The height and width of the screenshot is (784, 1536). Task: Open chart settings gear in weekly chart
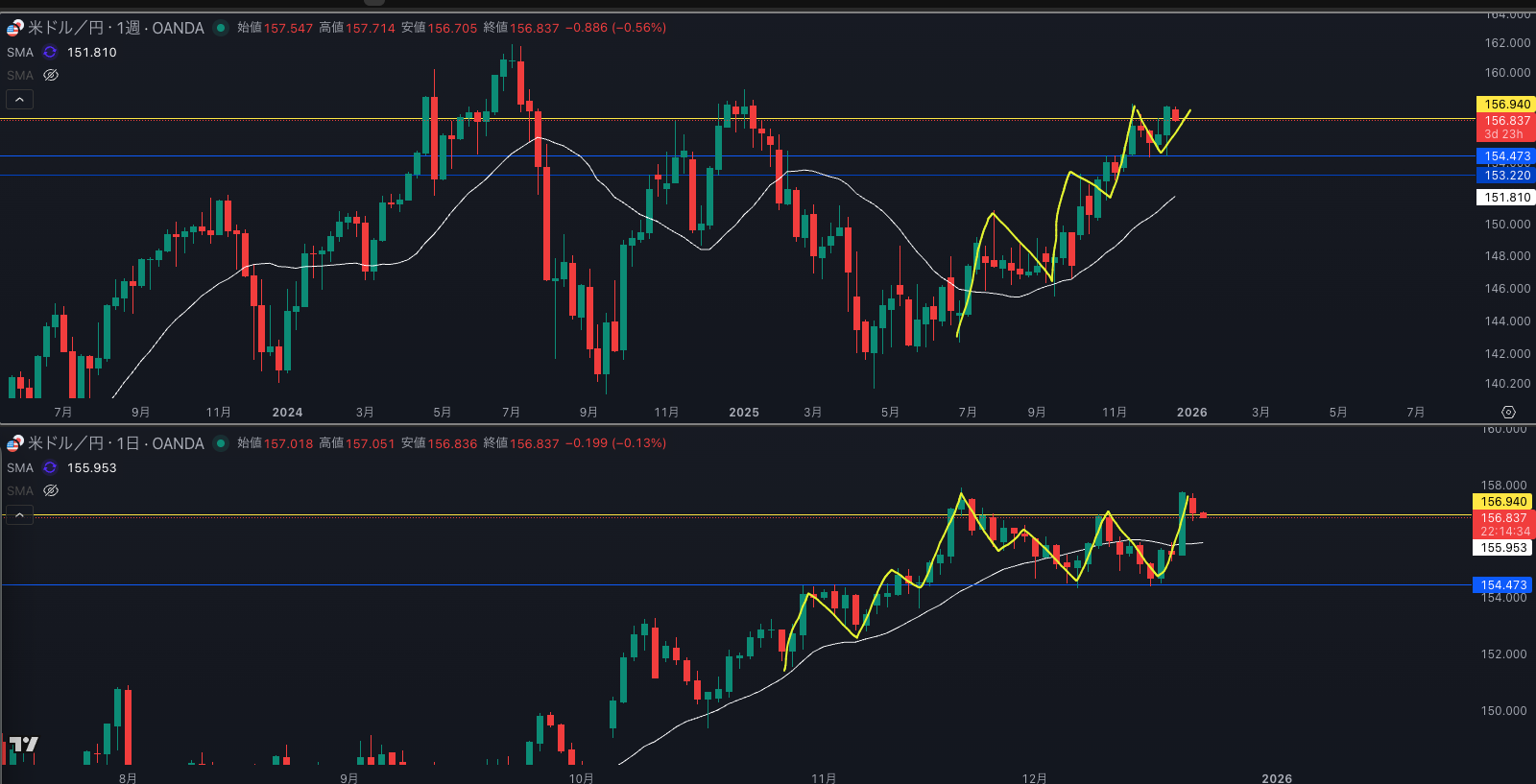1508,412
